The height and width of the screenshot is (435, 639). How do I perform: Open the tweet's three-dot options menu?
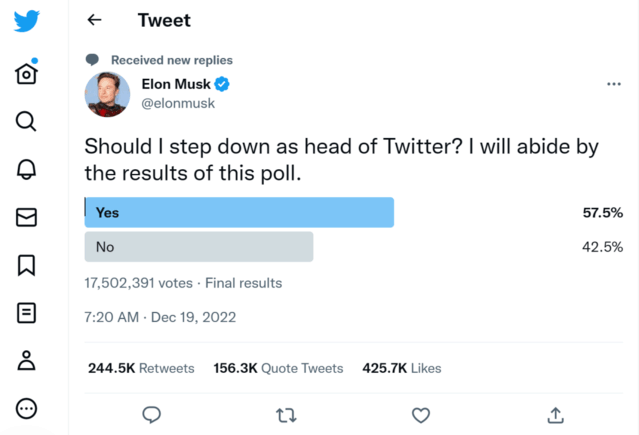point(614,84)
